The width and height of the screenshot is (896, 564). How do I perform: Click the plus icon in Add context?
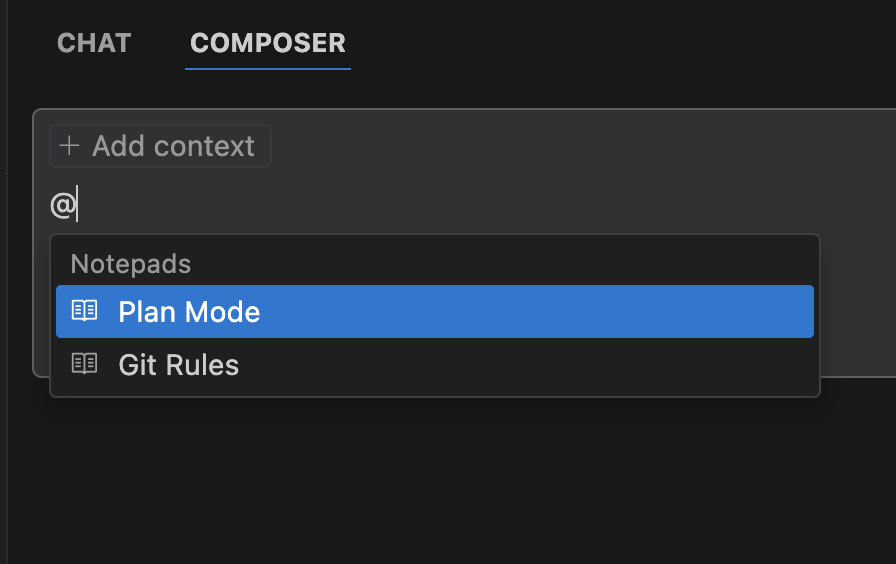point(69,146)
